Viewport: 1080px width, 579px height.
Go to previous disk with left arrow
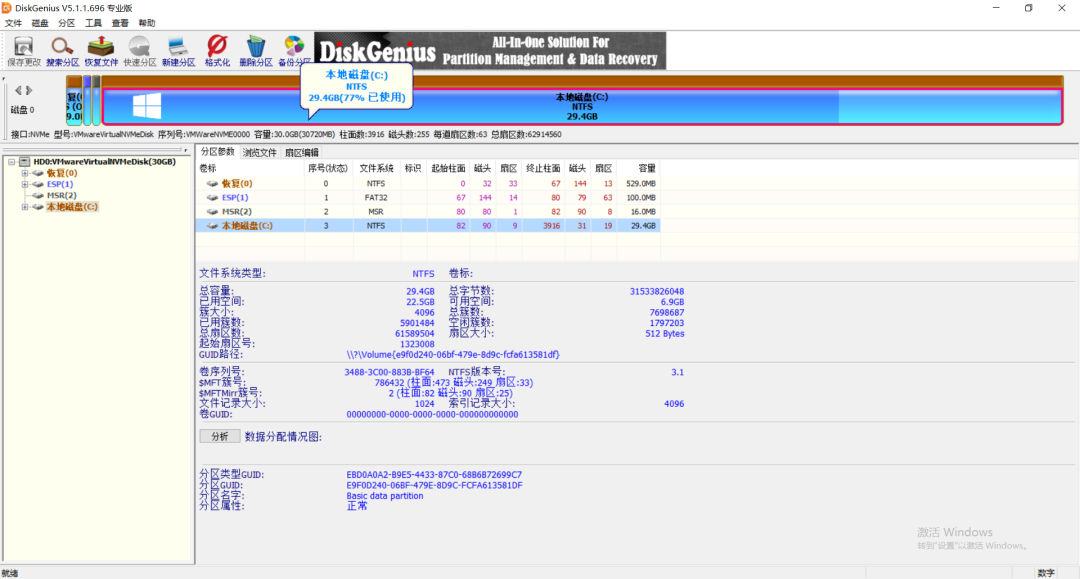17,91
